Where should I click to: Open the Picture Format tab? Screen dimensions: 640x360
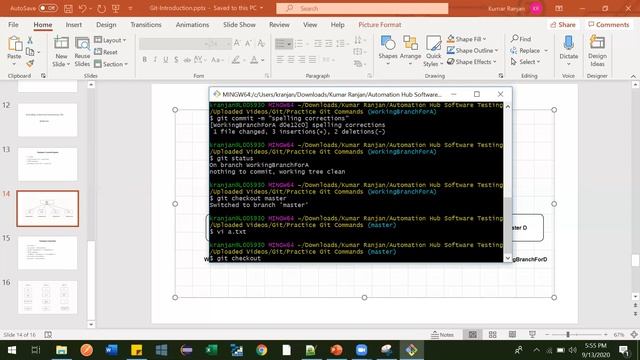[380, 24]
